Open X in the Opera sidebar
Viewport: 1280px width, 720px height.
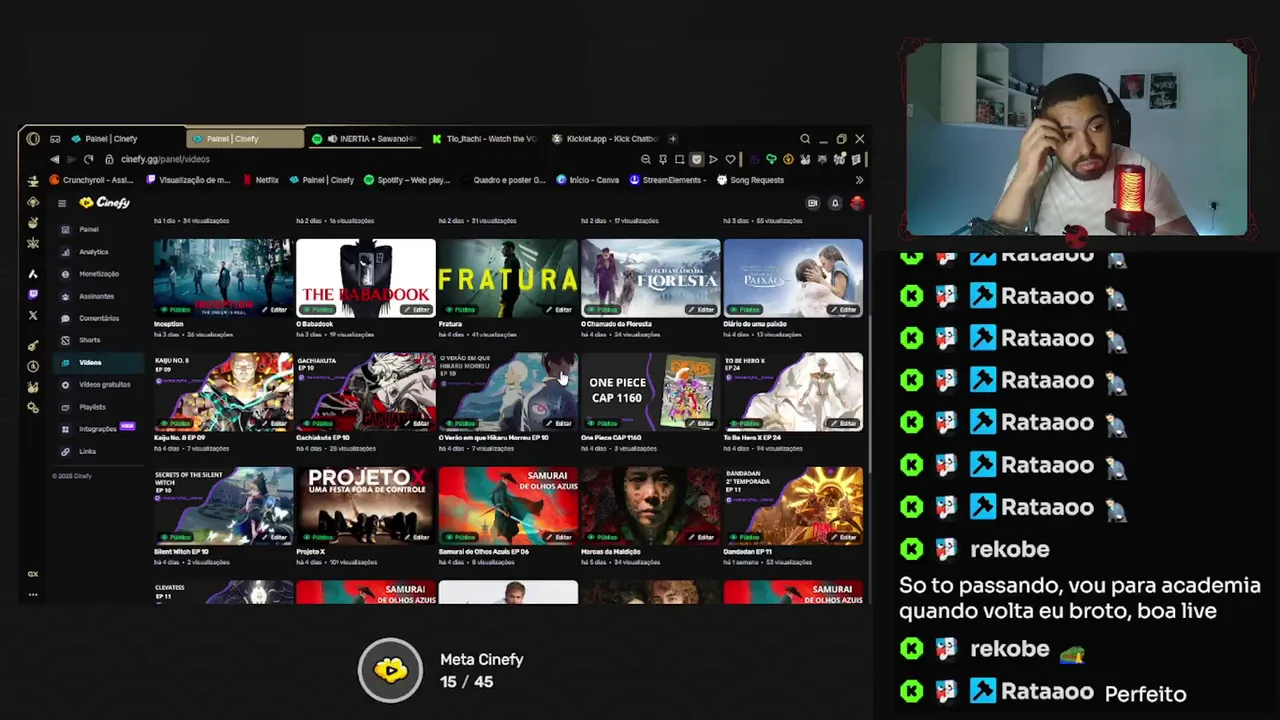33,315
